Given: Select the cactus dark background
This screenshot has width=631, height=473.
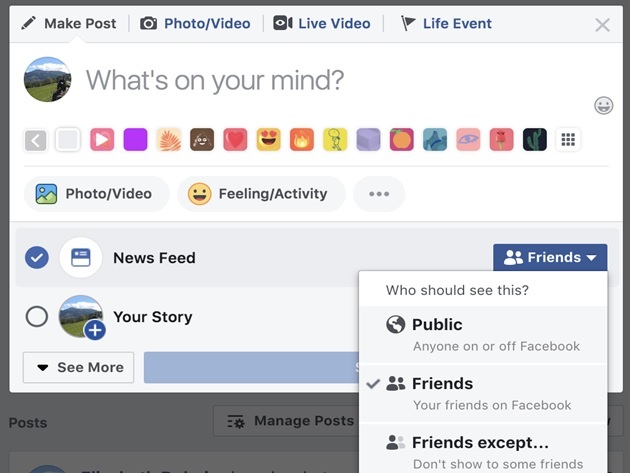Looking at the screenshot, I should pos(535,140).
